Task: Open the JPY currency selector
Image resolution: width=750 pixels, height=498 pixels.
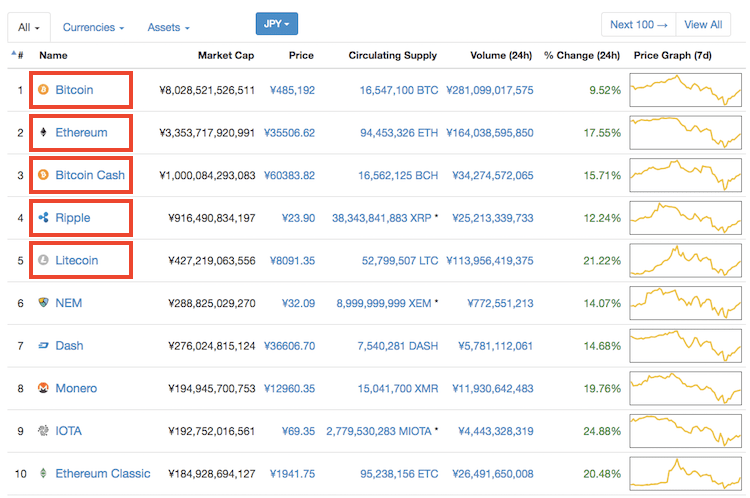Action: [x=276, y=23]
